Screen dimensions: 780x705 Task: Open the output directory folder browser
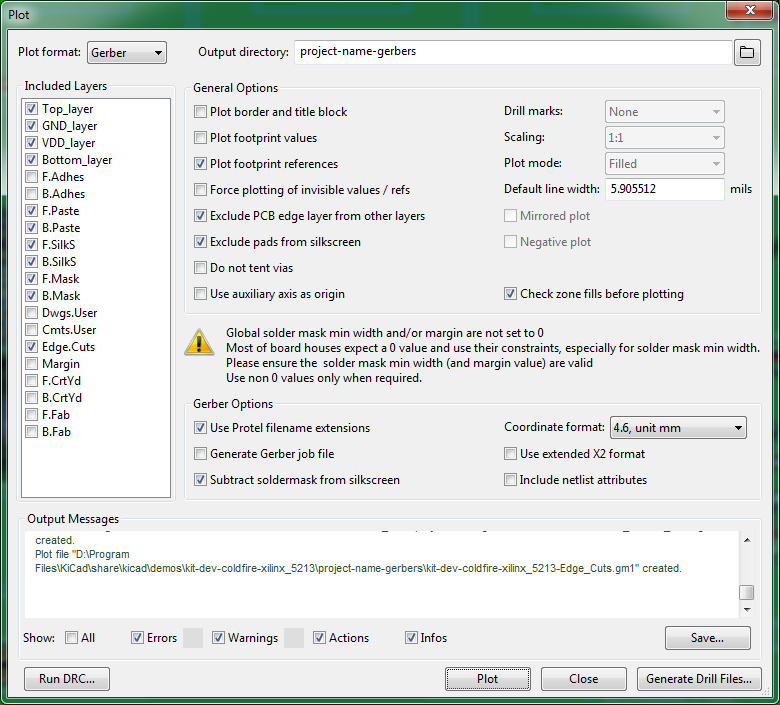(x=747, y=53)
